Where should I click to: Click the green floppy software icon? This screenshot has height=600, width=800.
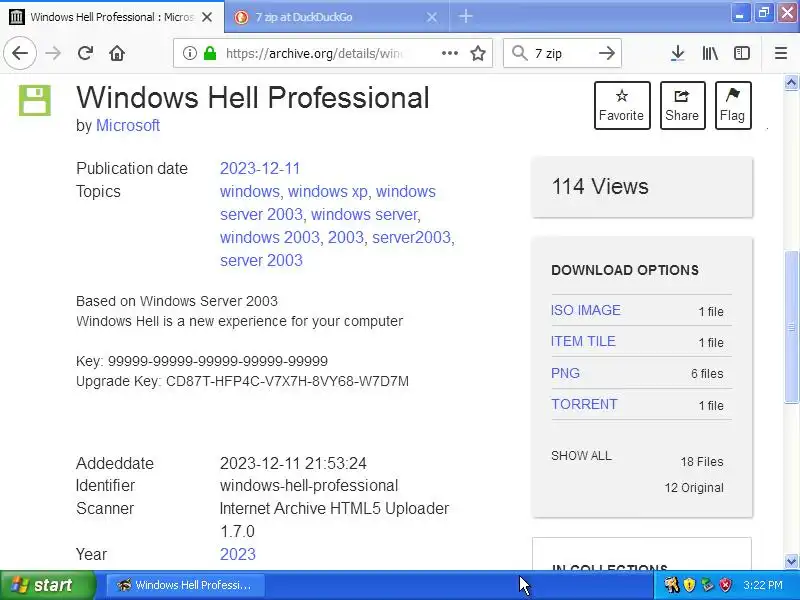[35, 100]
